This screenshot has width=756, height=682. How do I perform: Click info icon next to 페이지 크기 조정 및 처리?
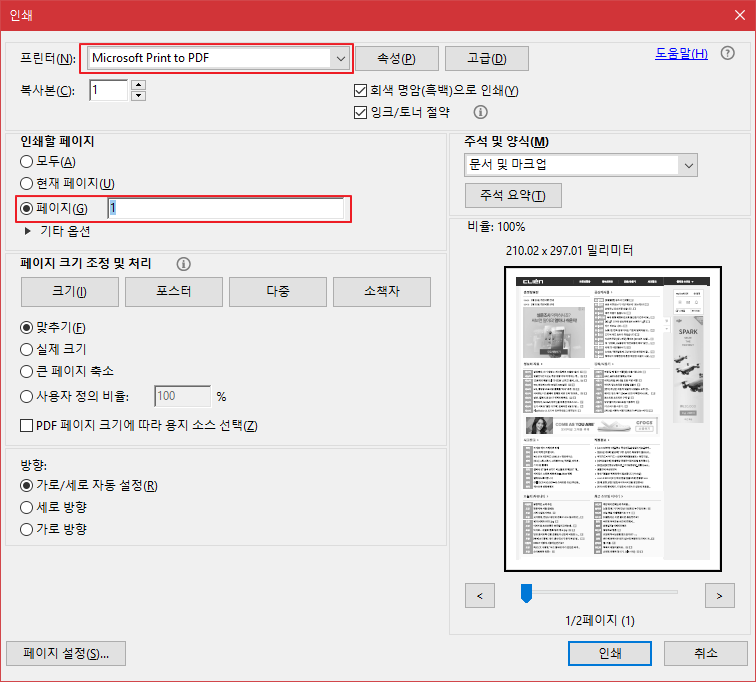(183, 264)
